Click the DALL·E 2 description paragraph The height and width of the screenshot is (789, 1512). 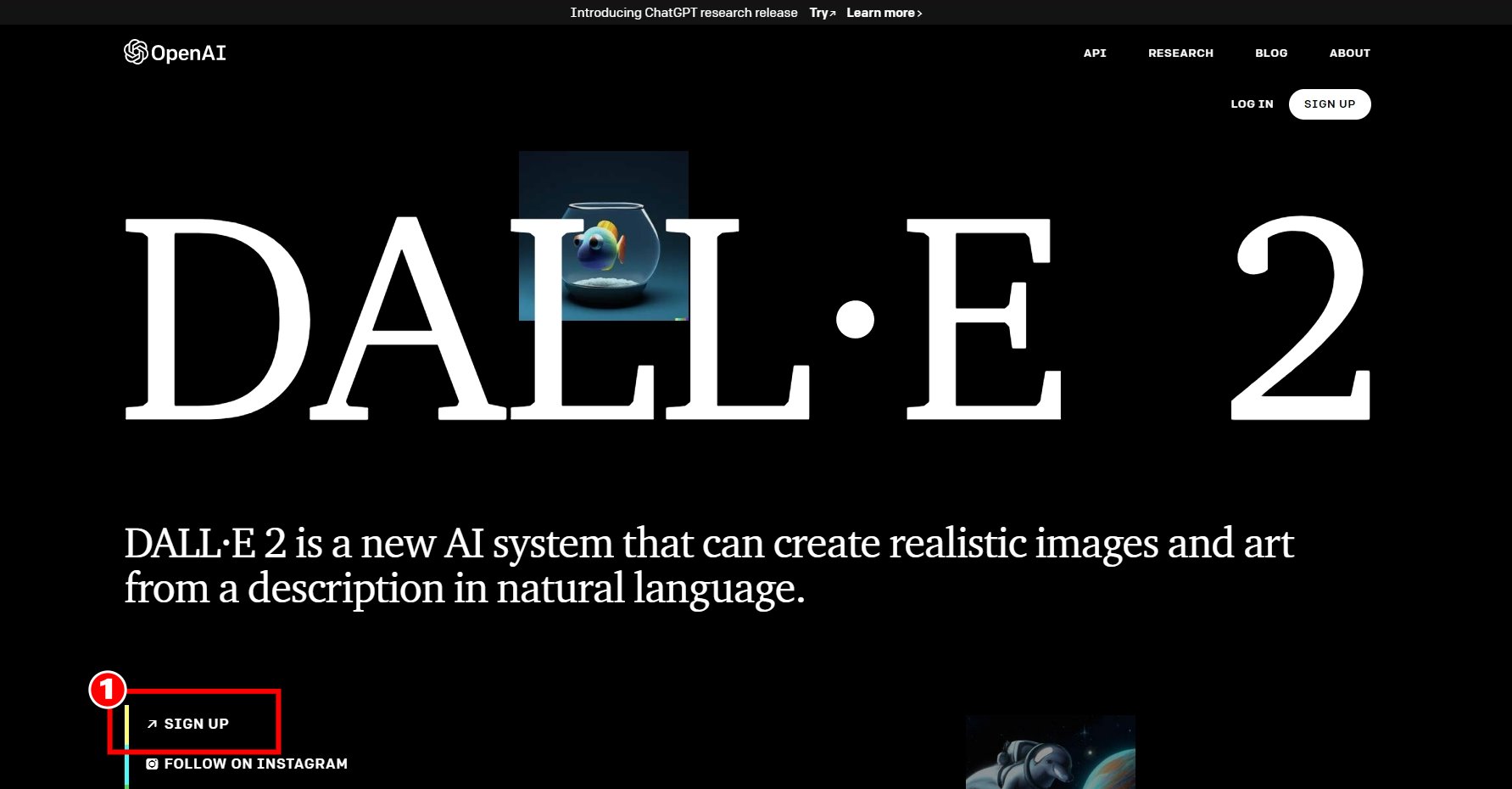709,565
